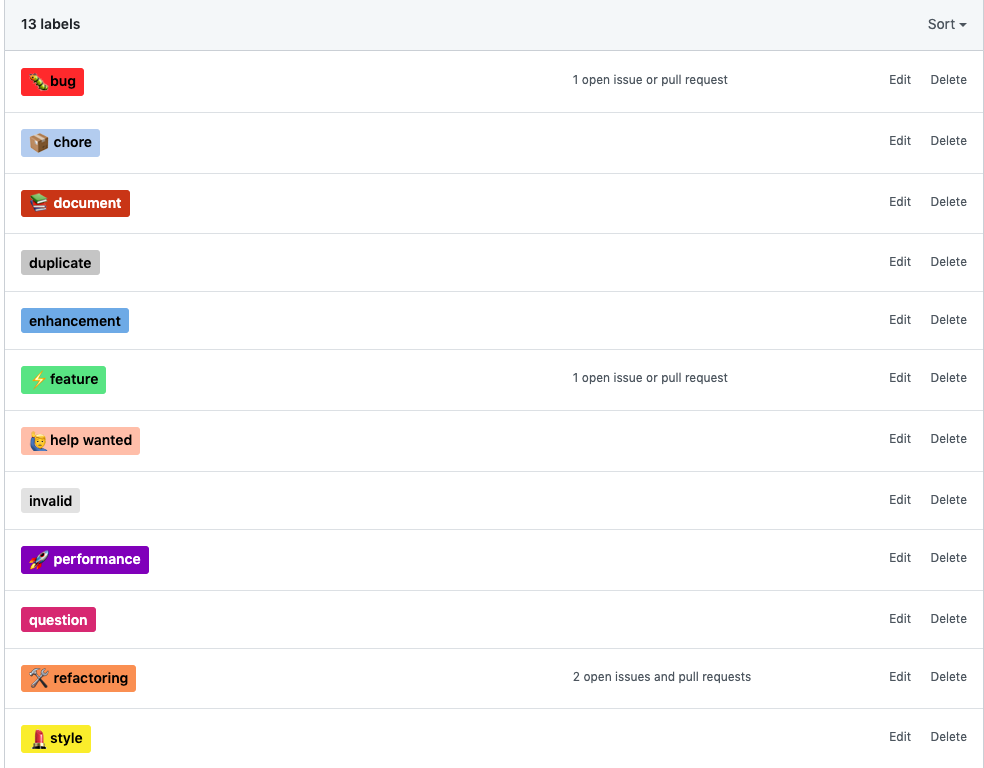984x768 pixels.
Task: Delete the help wanted label
Action: (x=948, y=439)
